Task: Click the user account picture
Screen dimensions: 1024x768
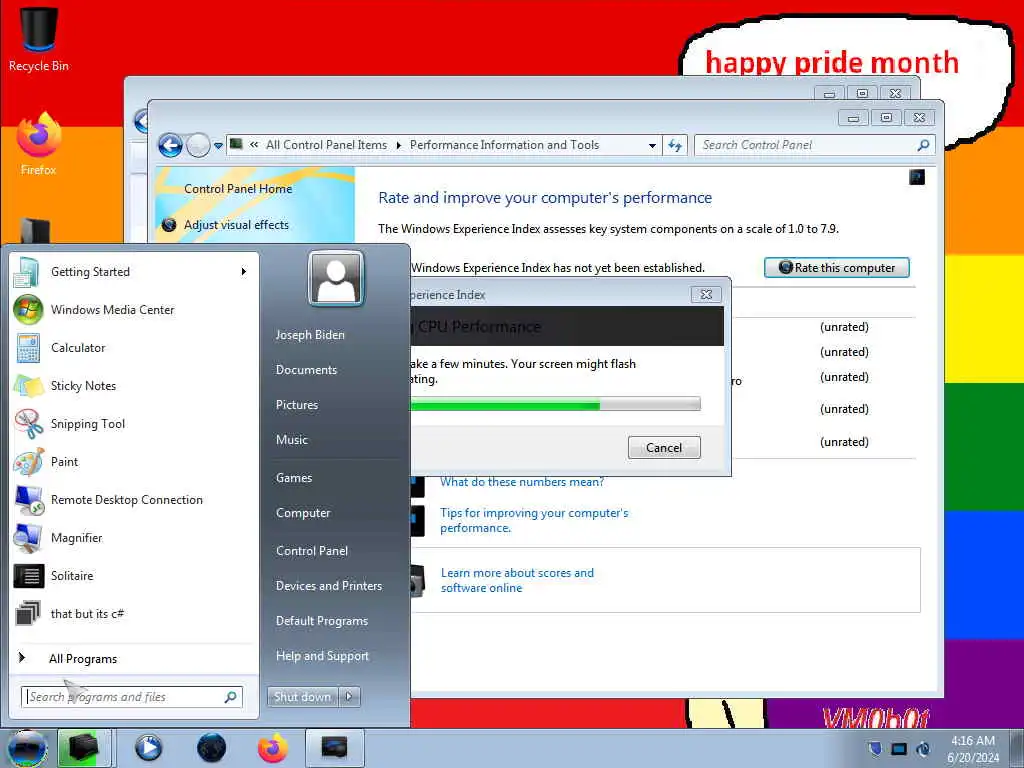Action: click(336, 278)
